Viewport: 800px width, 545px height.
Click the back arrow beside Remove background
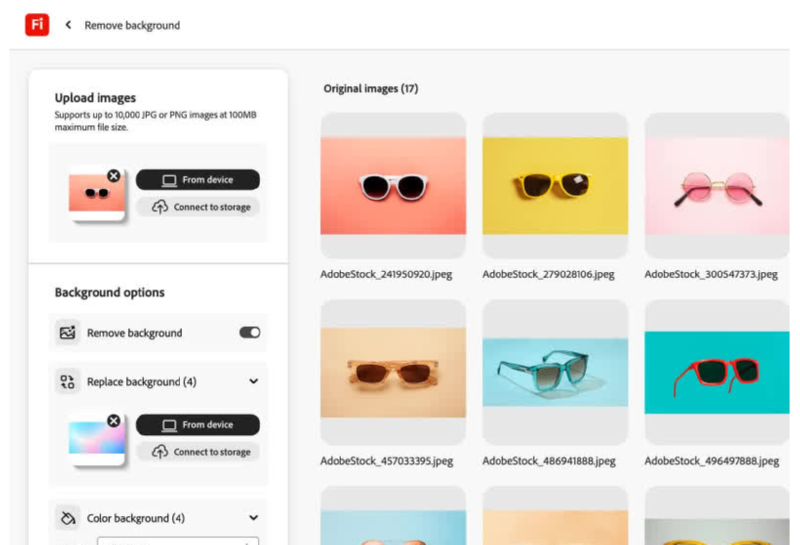point(68,25)
